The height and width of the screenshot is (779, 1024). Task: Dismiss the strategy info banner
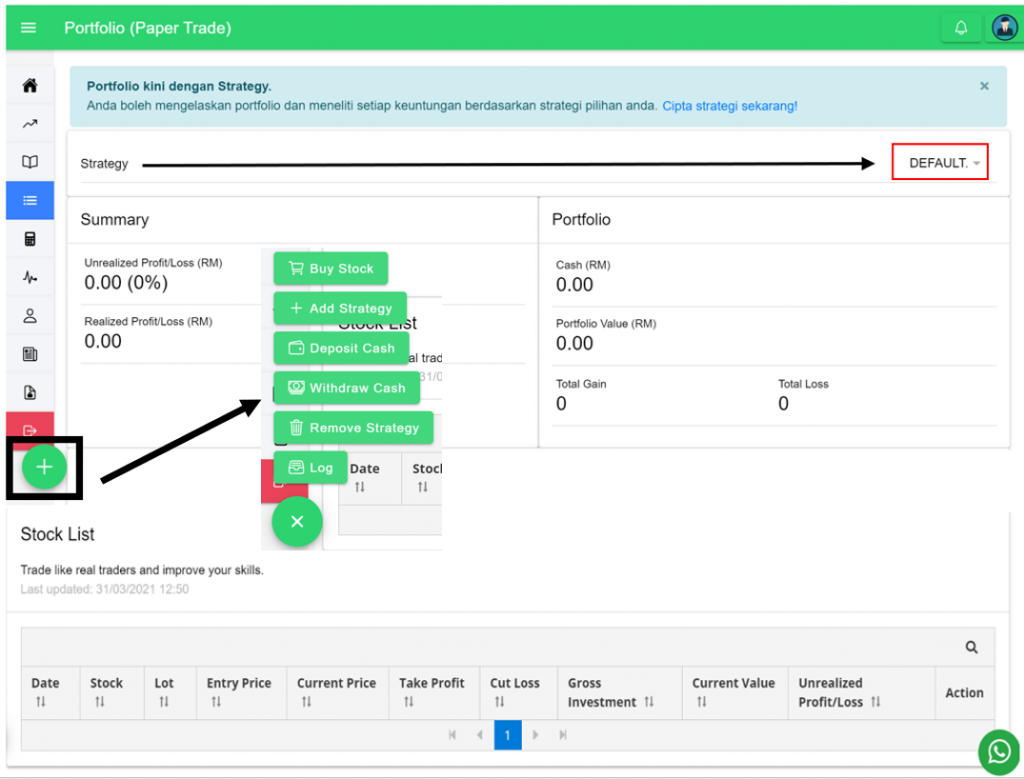pyautogui.click(x=984, y=87)
